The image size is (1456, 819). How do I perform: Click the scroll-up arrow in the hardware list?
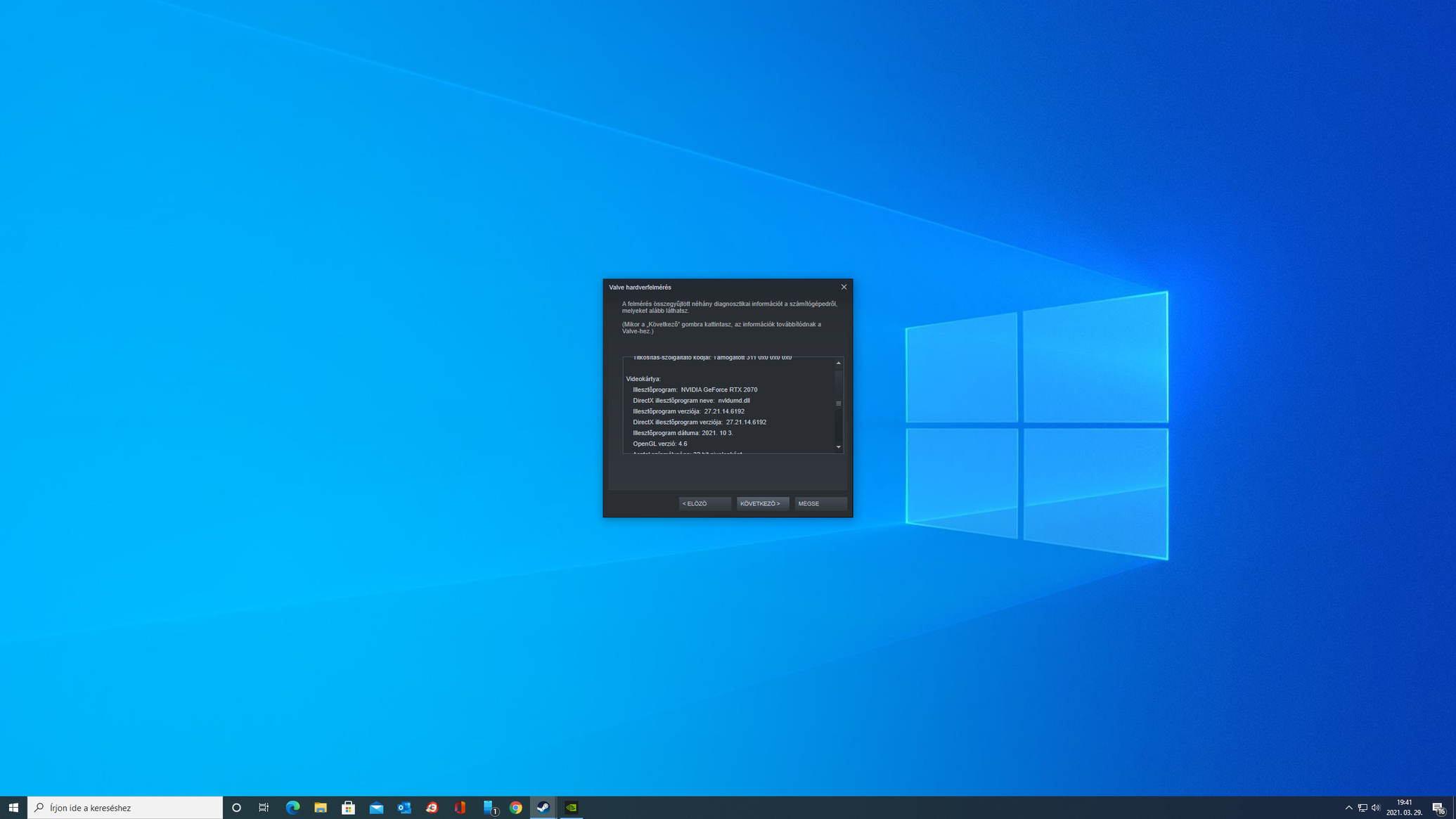click(x=839, y=363)
